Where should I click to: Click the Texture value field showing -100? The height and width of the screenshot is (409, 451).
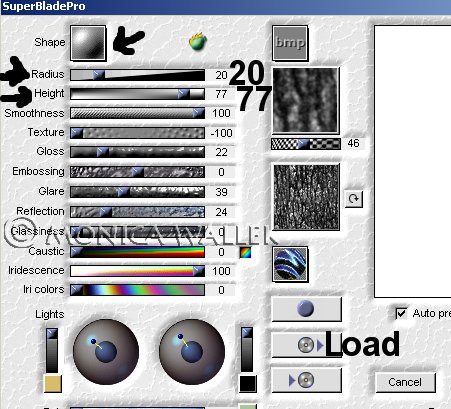click(221, 133)
